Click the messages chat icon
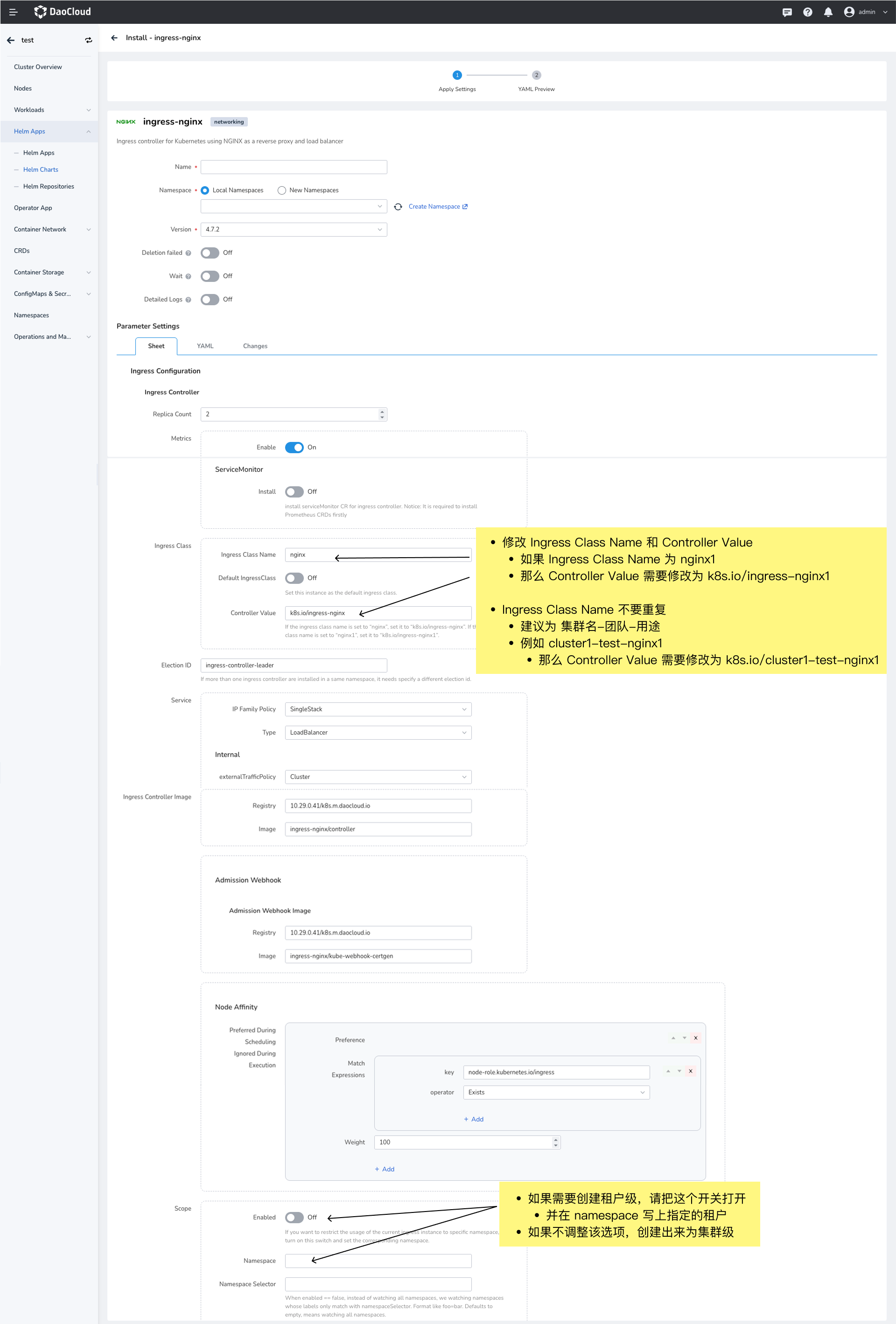 pos(787,12)
